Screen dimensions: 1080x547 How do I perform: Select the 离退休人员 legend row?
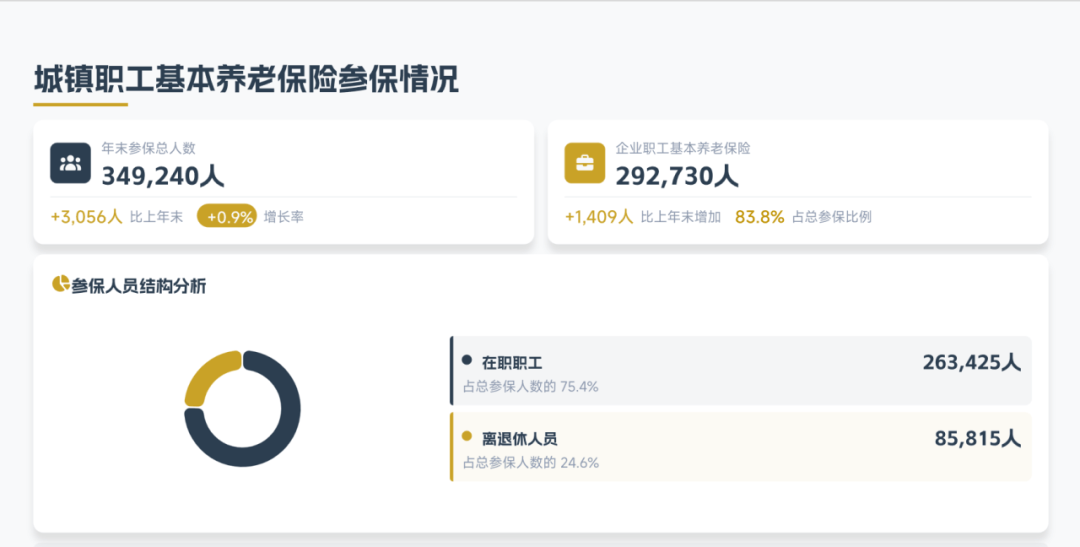(740, 447)
